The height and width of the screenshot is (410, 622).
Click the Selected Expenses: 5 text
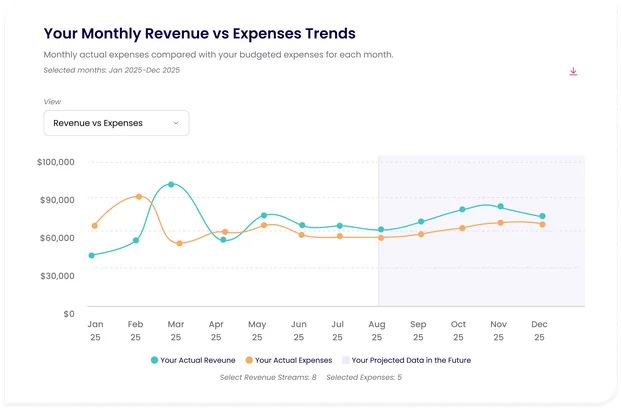(x=364, y=377)
